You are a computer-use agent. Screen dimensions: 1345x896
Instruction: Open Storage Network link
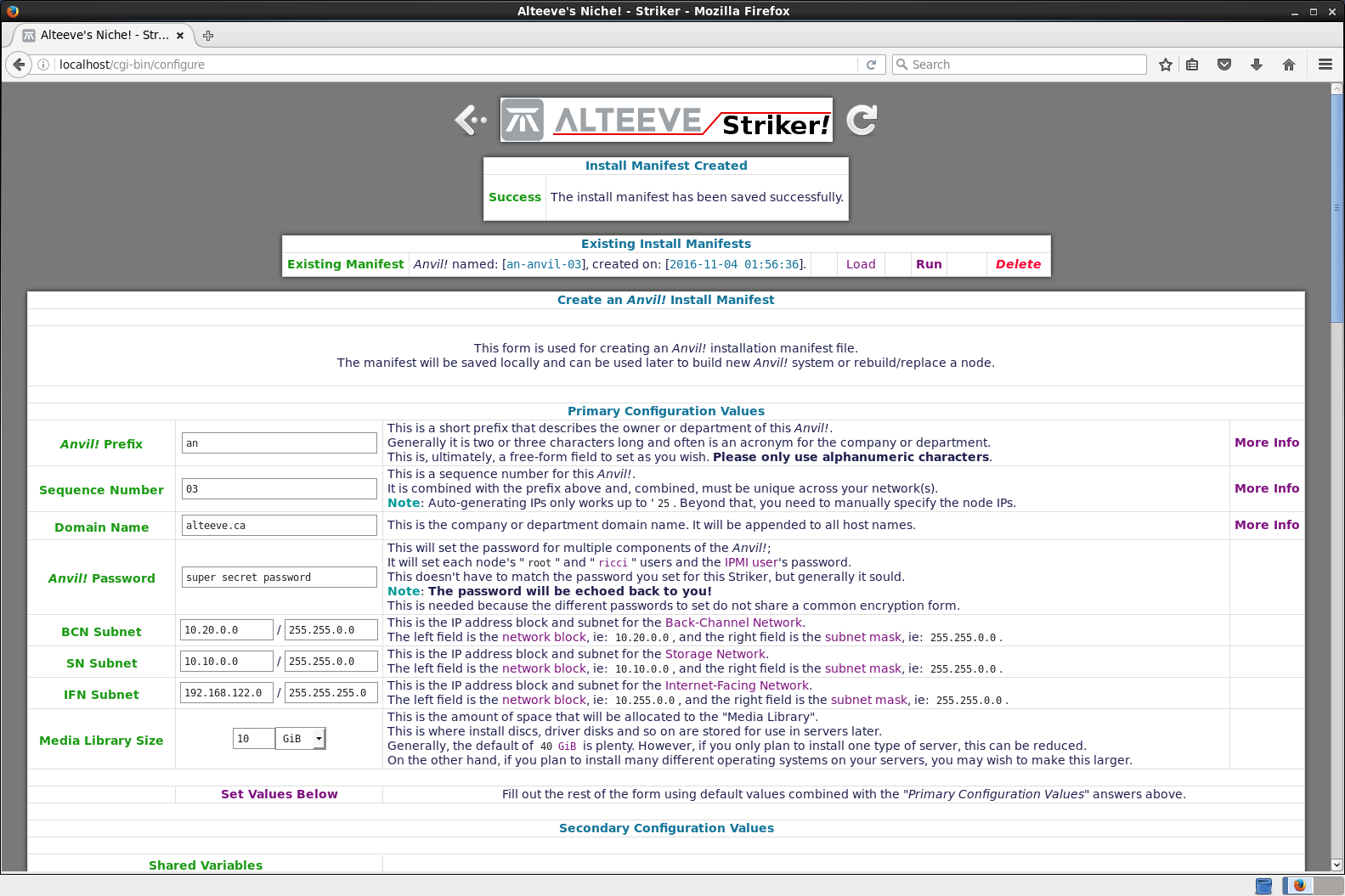[715, 654]
